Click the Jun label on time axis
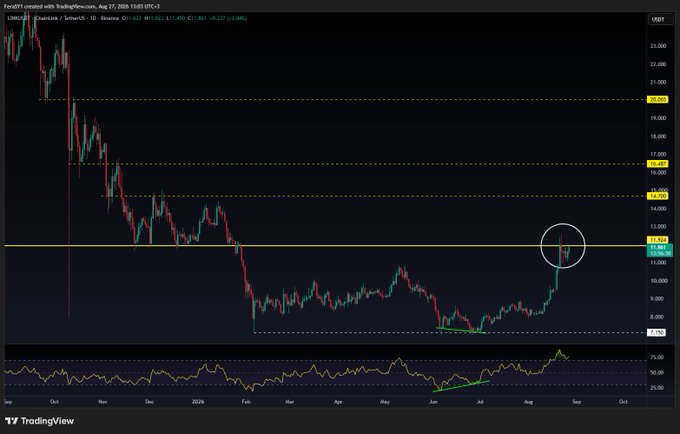The image size is (680, 434). [x=433, y=402]
